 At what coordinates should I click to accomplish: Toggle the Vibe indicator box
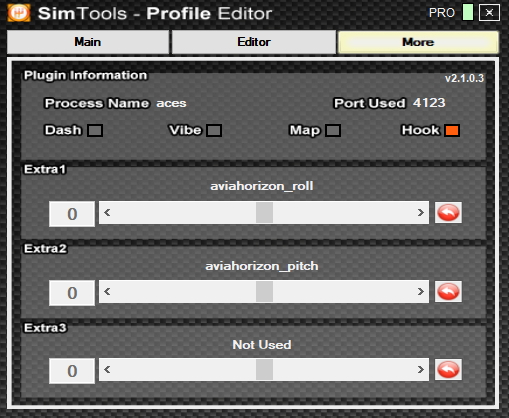pos(214,130)
